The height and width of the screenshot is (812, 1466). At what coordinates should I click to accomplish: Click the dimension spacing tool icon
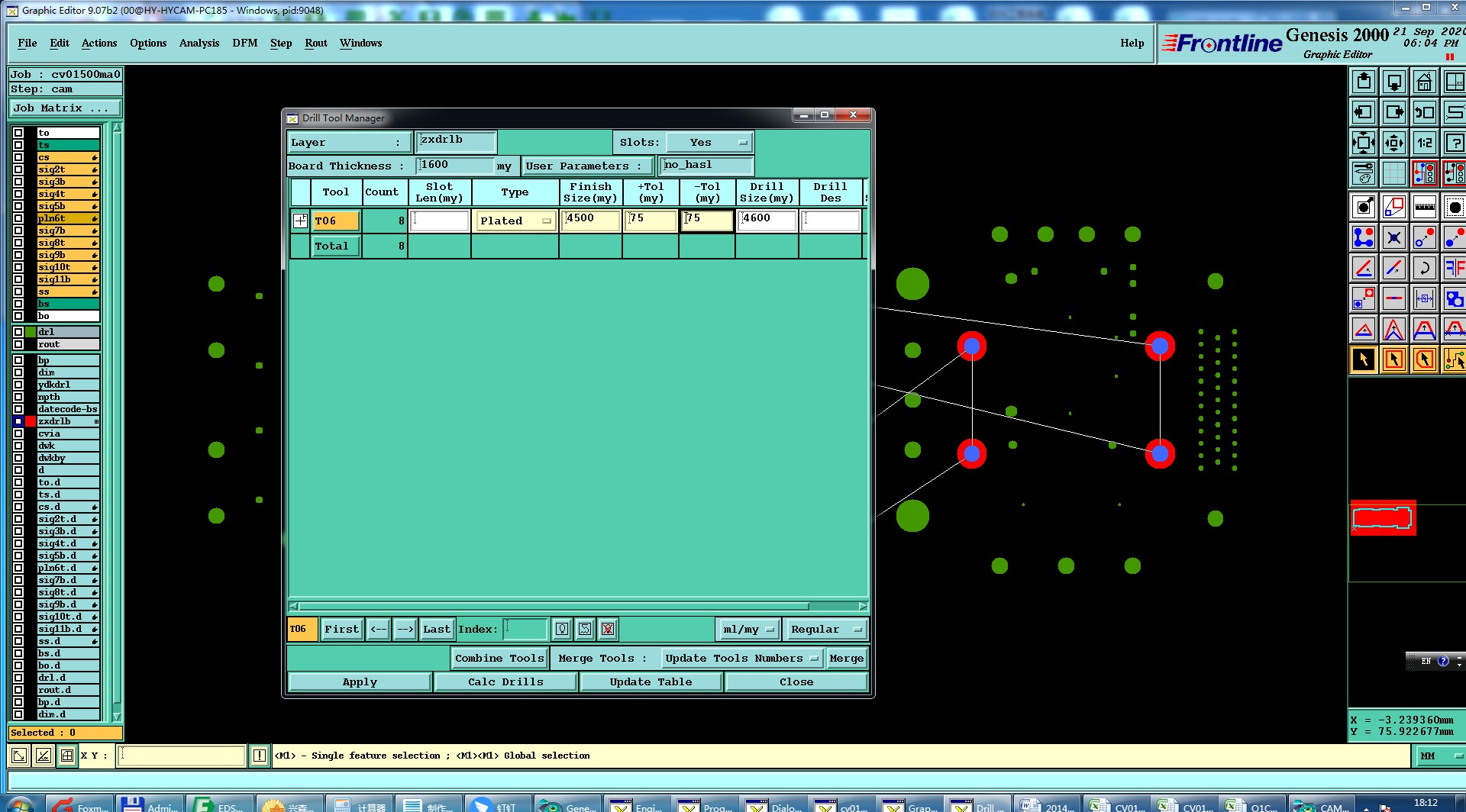pyautogui.click(x=1425, y=298)
